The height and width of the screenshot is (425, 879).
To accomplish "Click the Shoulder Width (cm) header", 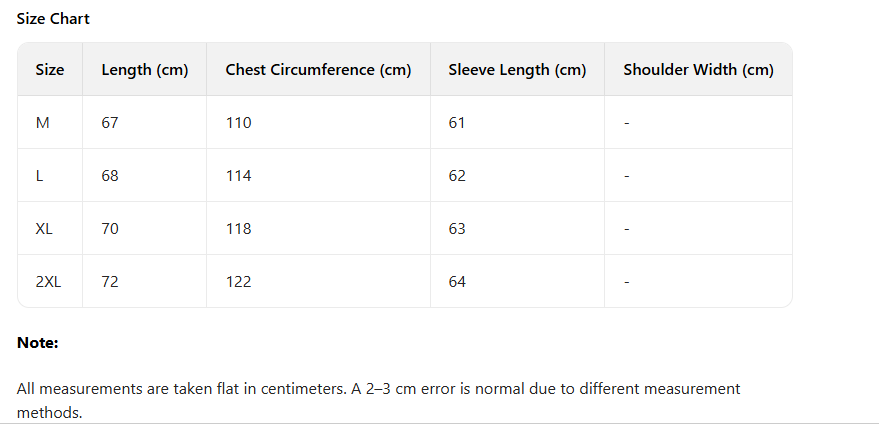I will pyautogui.click(x=698, y=70).
